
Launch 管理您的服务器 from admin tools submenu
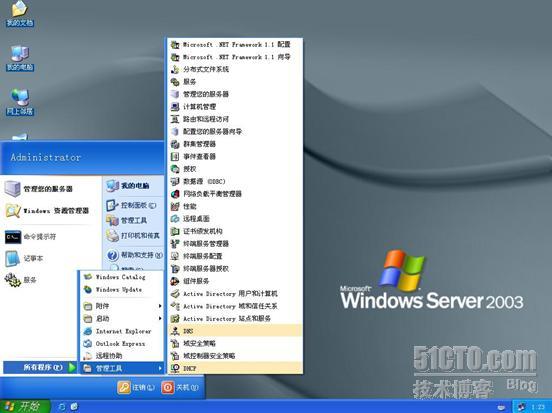tap(234, 94)
